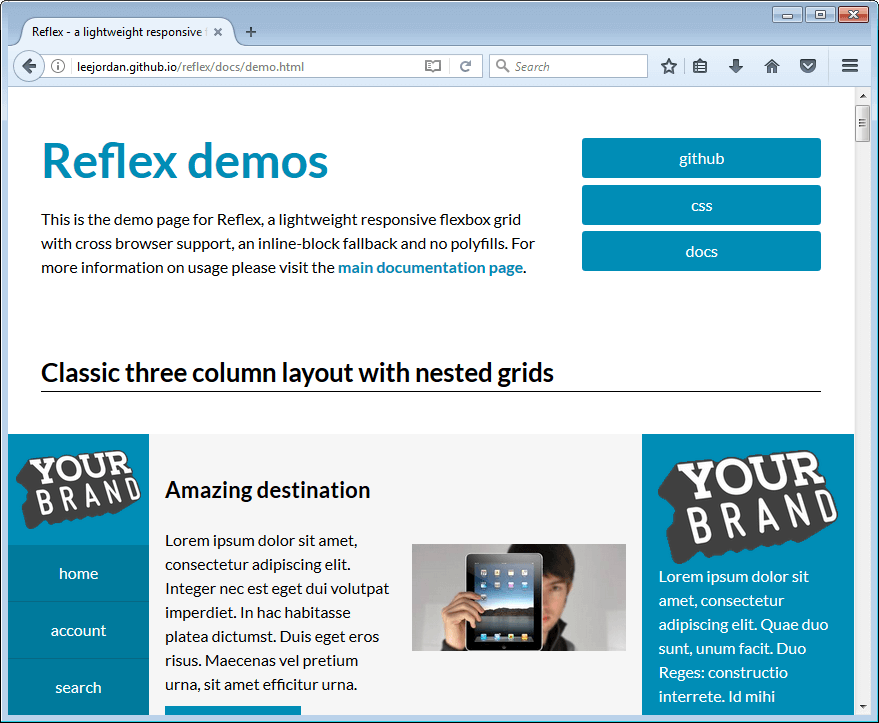Click the tablet photo thumbnail
This screenshot has height=723, width=879.
tap(518, 597)
